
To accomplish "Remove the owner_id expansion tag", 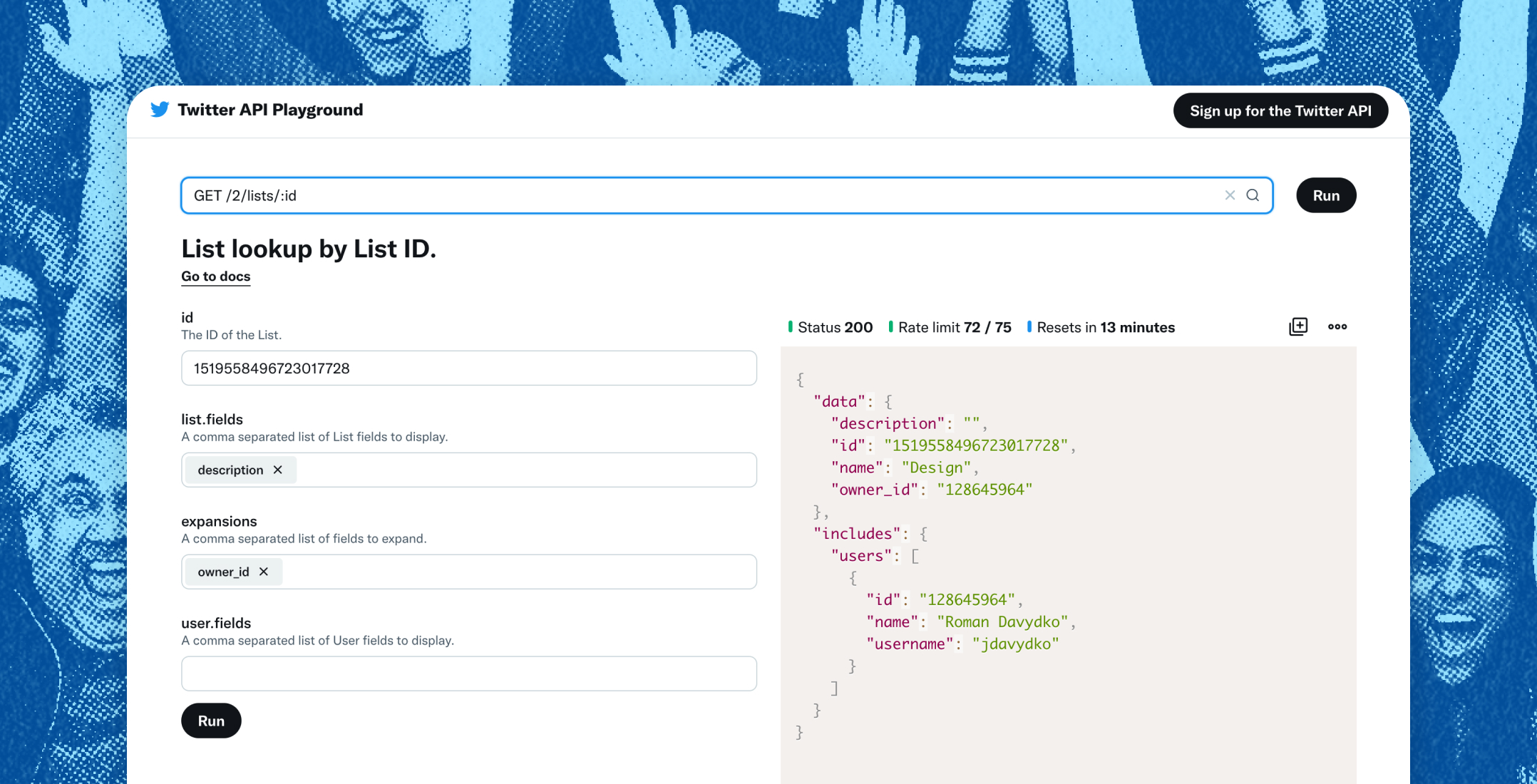I will 264,572.
